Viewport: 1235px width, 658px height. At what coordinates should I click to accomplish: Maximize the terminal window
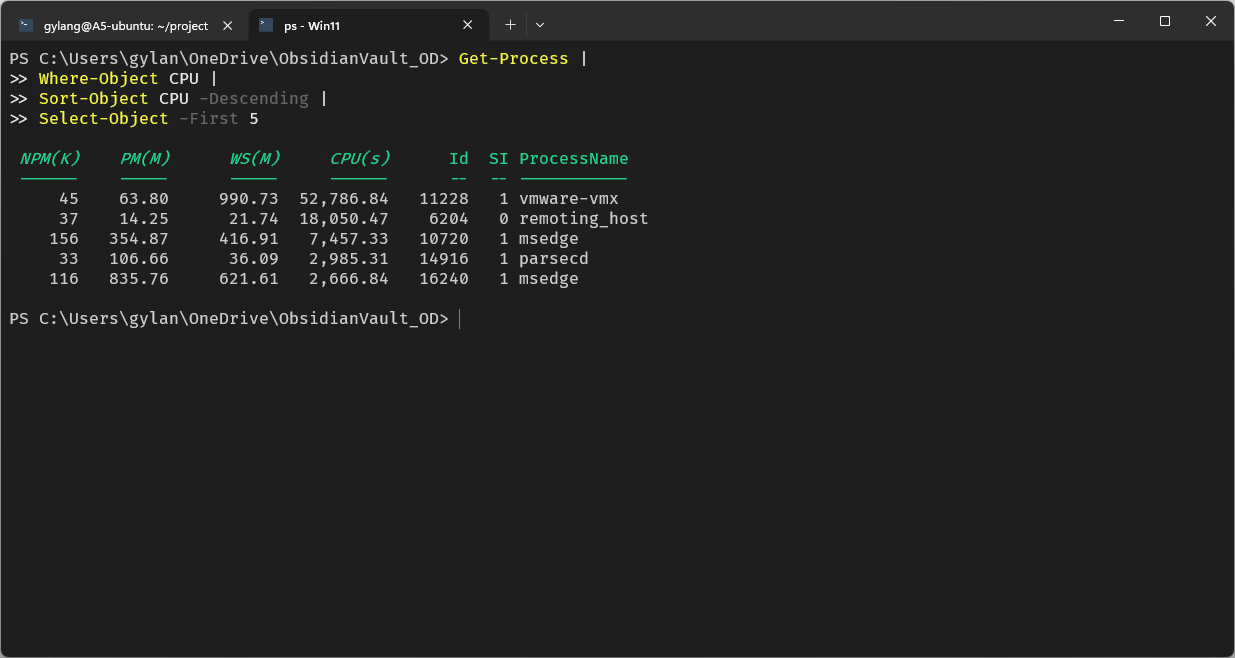(1165, 21)
